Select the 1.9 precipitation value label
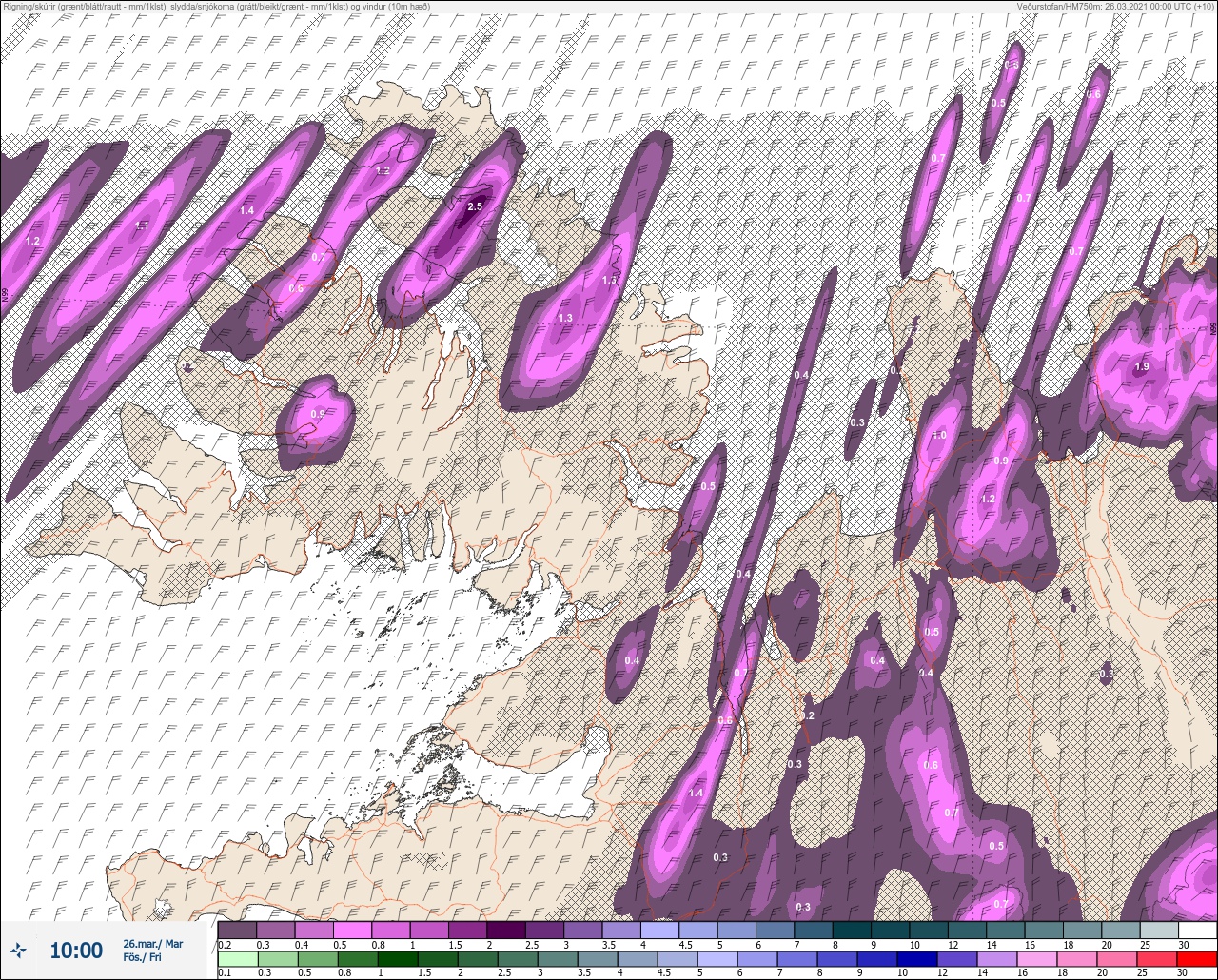 pyautogui.click(x=1142, y=366)
